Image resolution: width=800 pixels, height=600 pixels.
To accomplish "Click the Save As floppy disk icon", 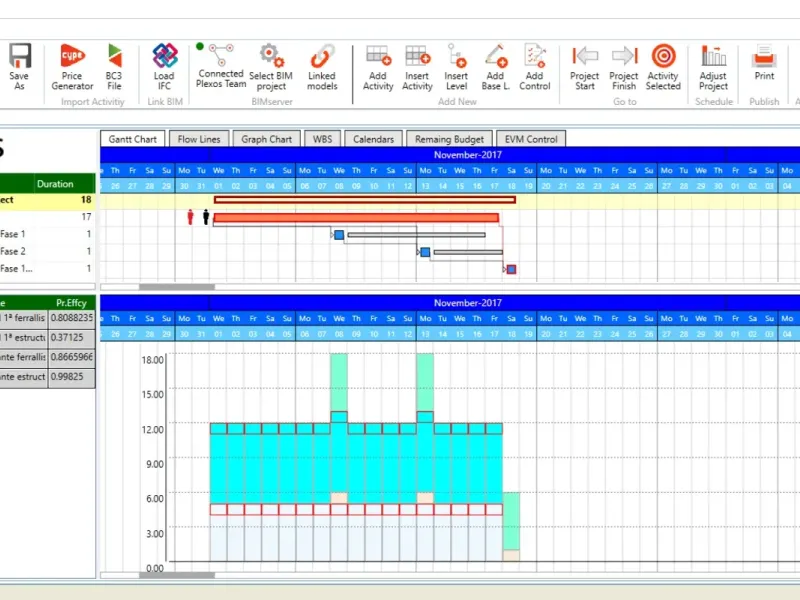I will 19,56.
